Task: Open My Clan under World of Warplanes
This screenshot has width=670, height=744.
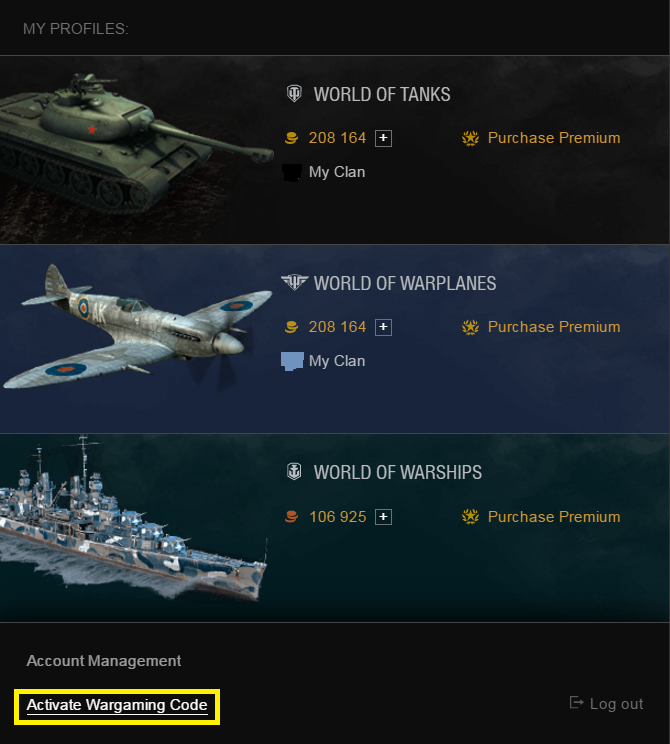Action: pyautogui.click(x=337, y=361)
